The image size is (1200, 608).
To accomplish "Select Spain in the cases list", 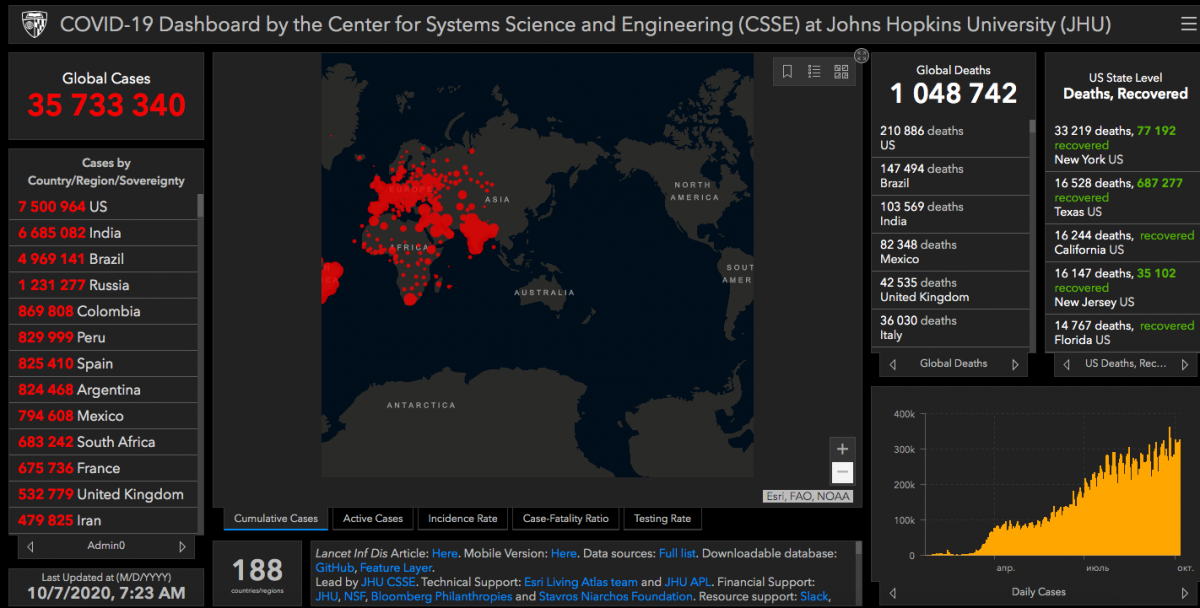I will (105, 363).
